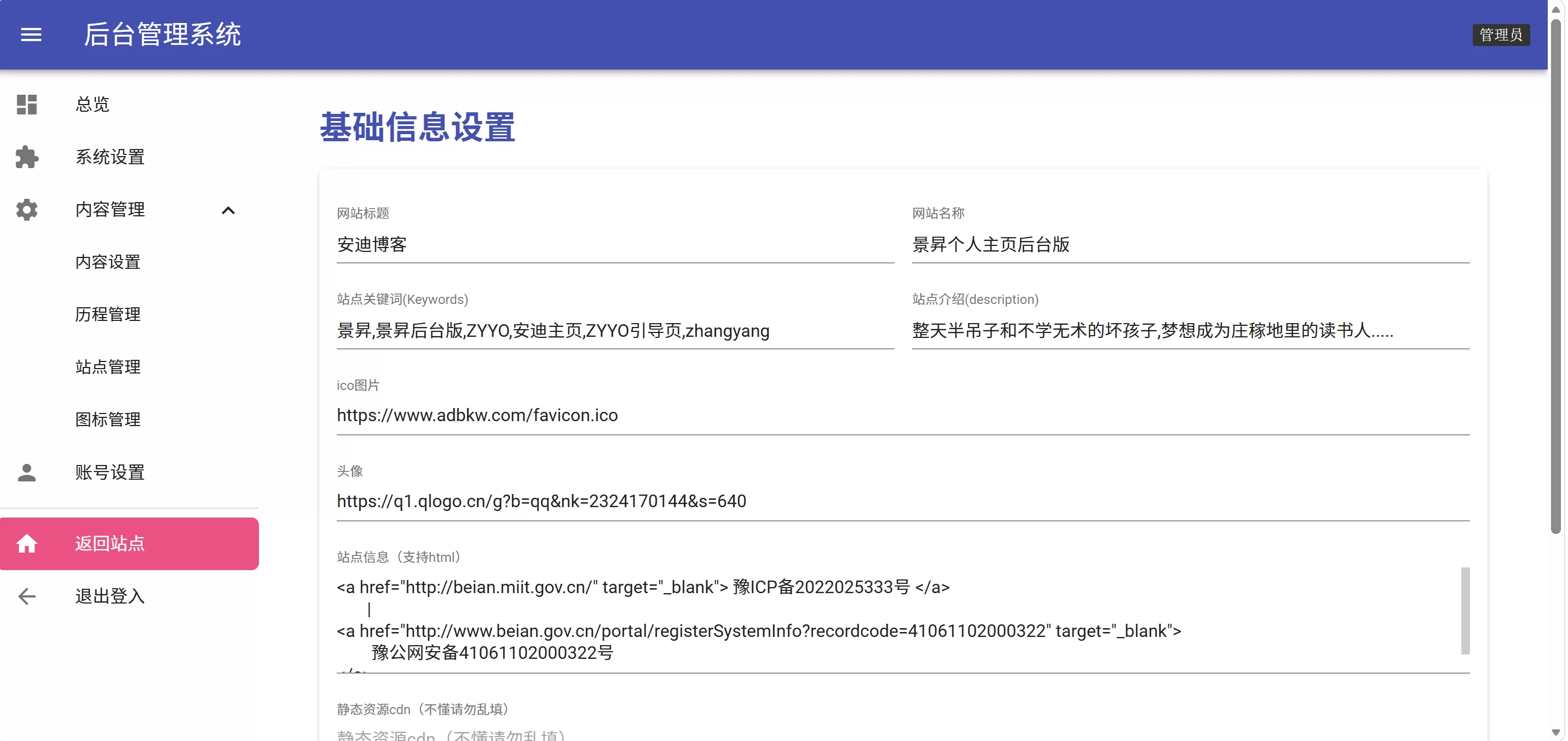Open the hamburger menu icon
The image size is (1568, 741).
click(x=31, y=35)
